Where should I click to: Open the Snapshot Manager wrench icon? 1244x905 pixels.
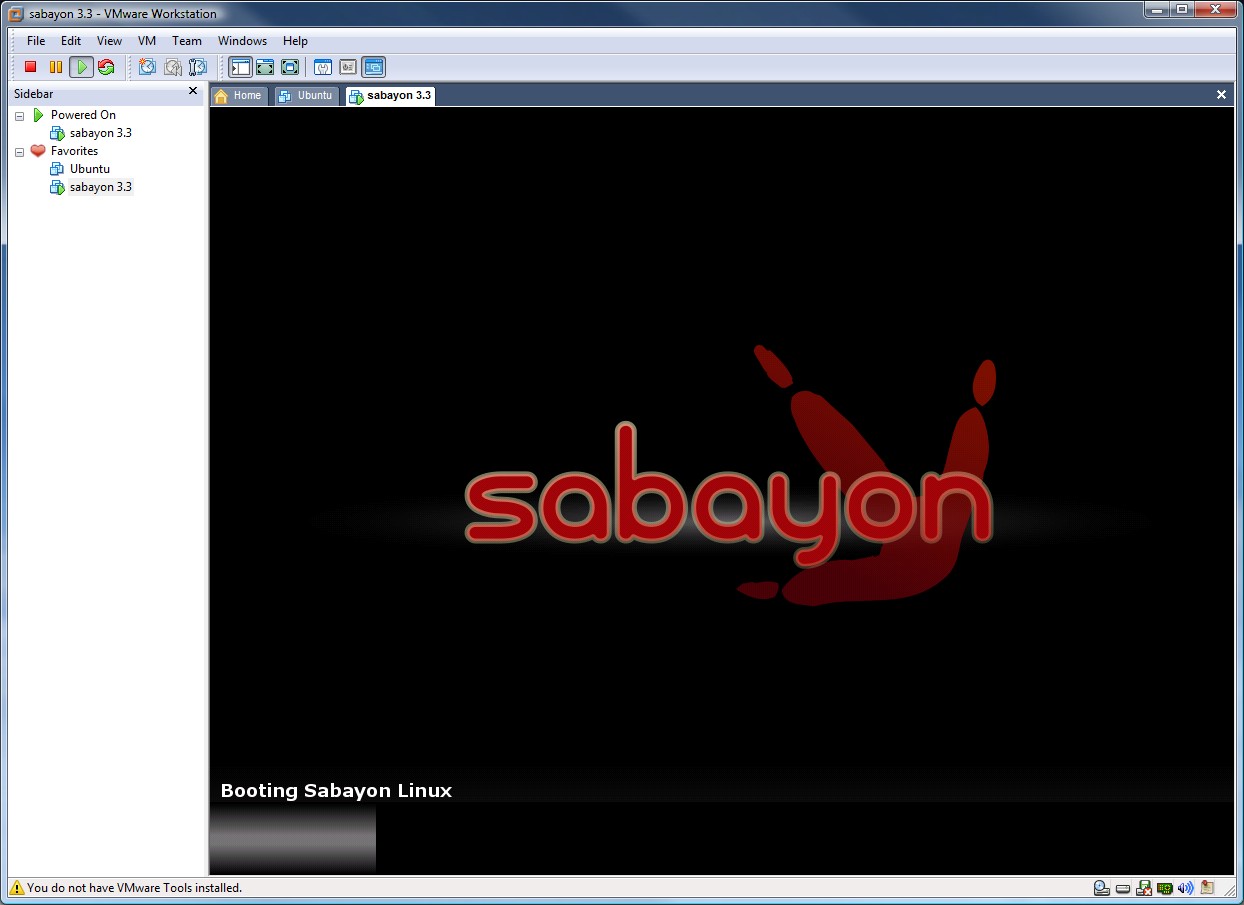coord(198,67)
